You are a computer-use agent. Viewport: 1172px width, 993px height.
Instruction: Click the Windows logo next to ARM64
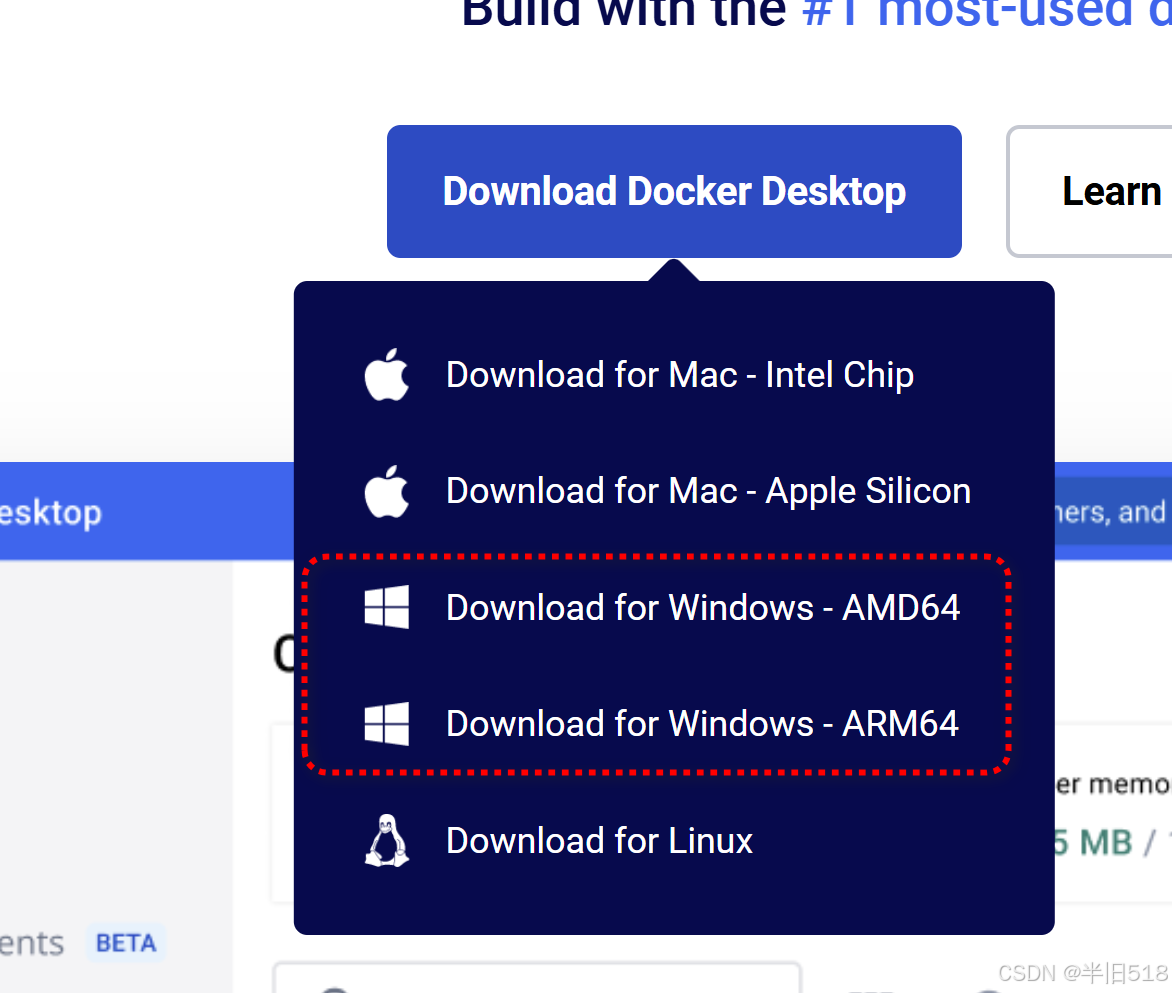(x=386, y=723)
